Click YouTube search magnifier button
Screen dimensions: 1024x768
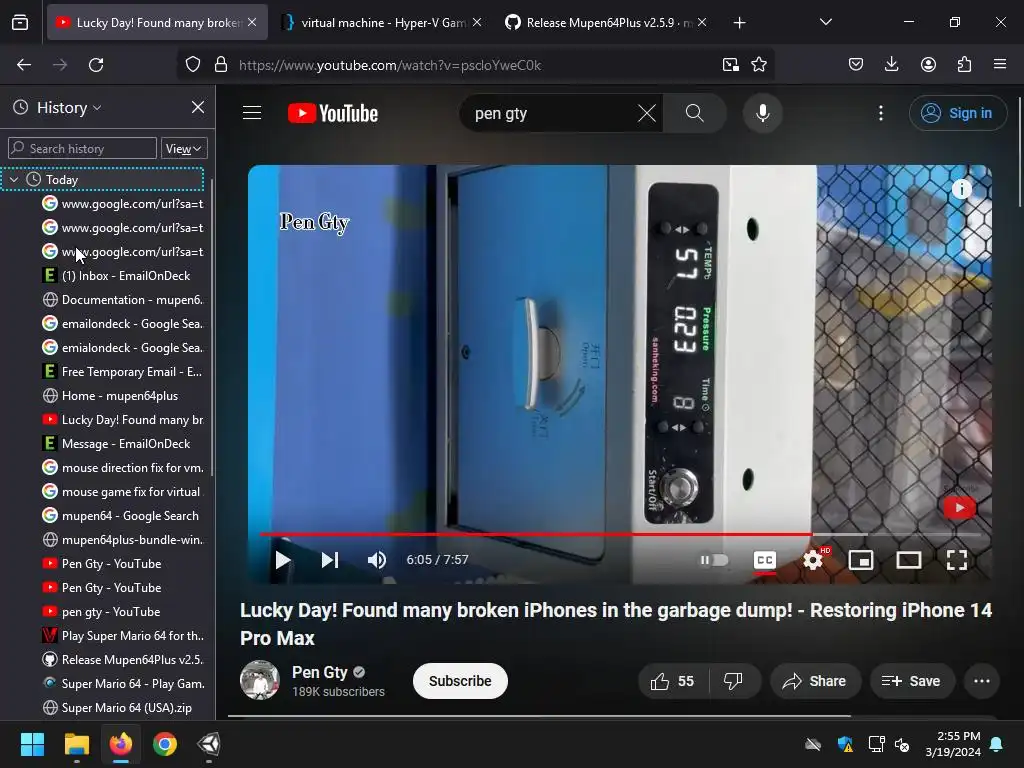pos(695,113)
